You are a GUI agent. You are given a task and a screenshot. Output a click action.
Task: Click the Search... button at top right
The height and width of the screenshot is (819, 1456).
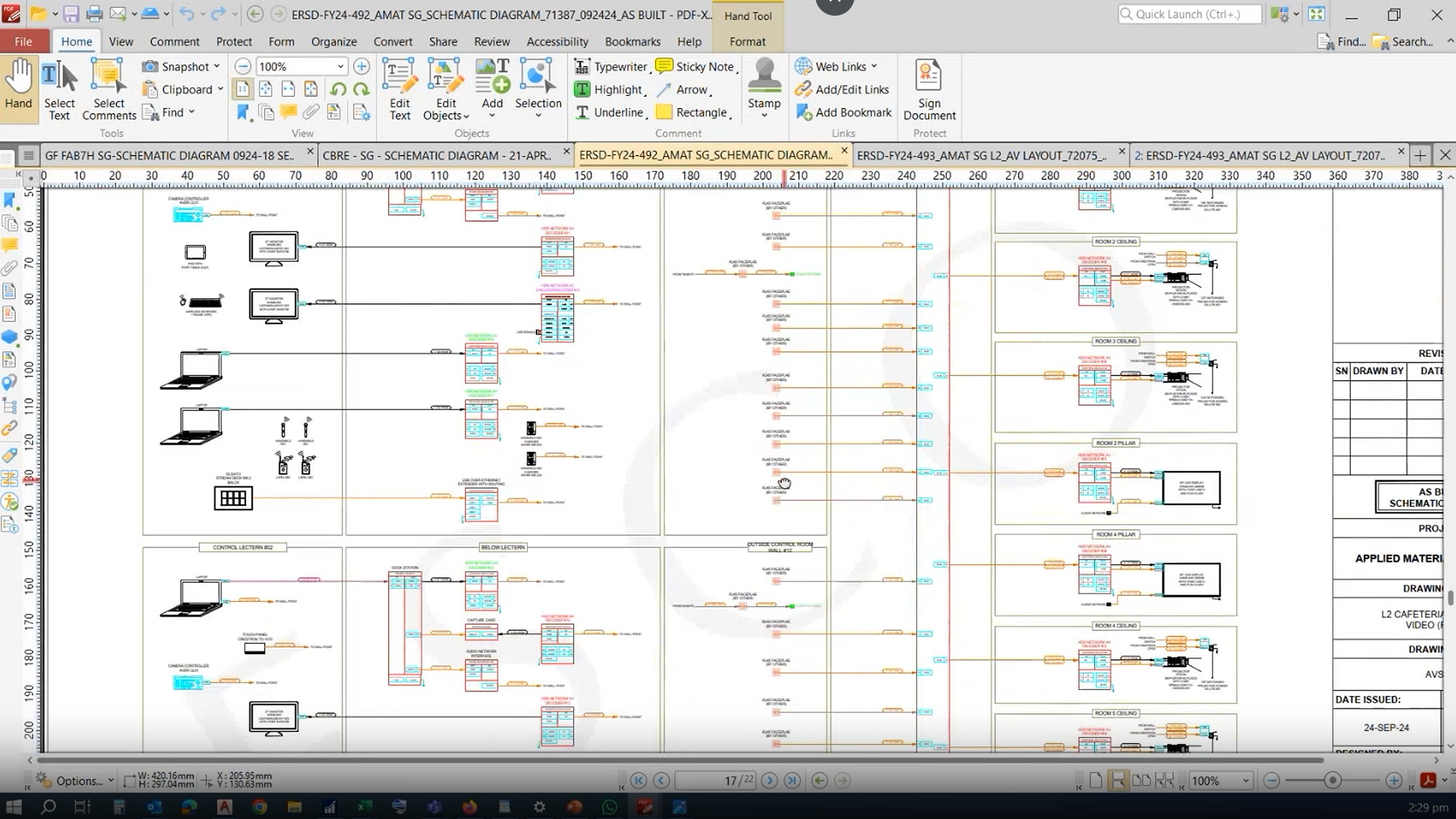pyautogui.click(x=1402, y=42)
